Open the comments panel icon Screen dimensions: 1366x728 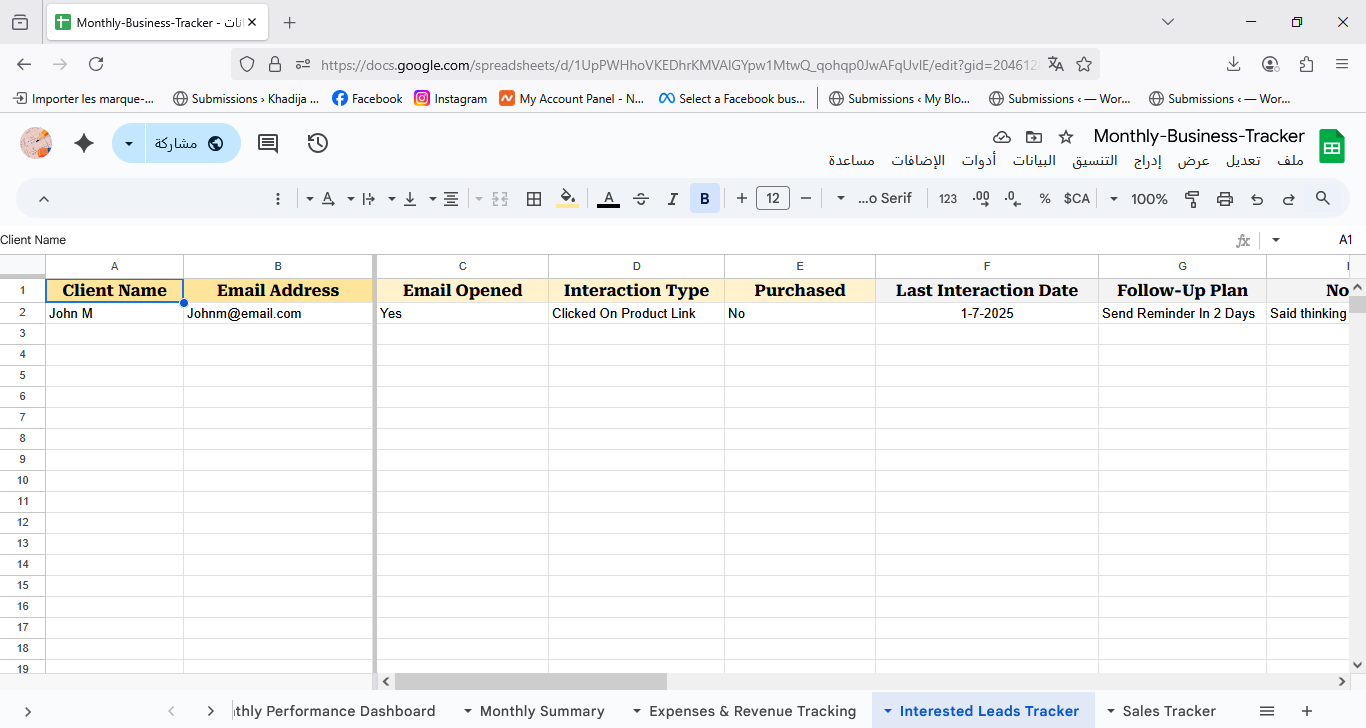[x=268, y=143]
